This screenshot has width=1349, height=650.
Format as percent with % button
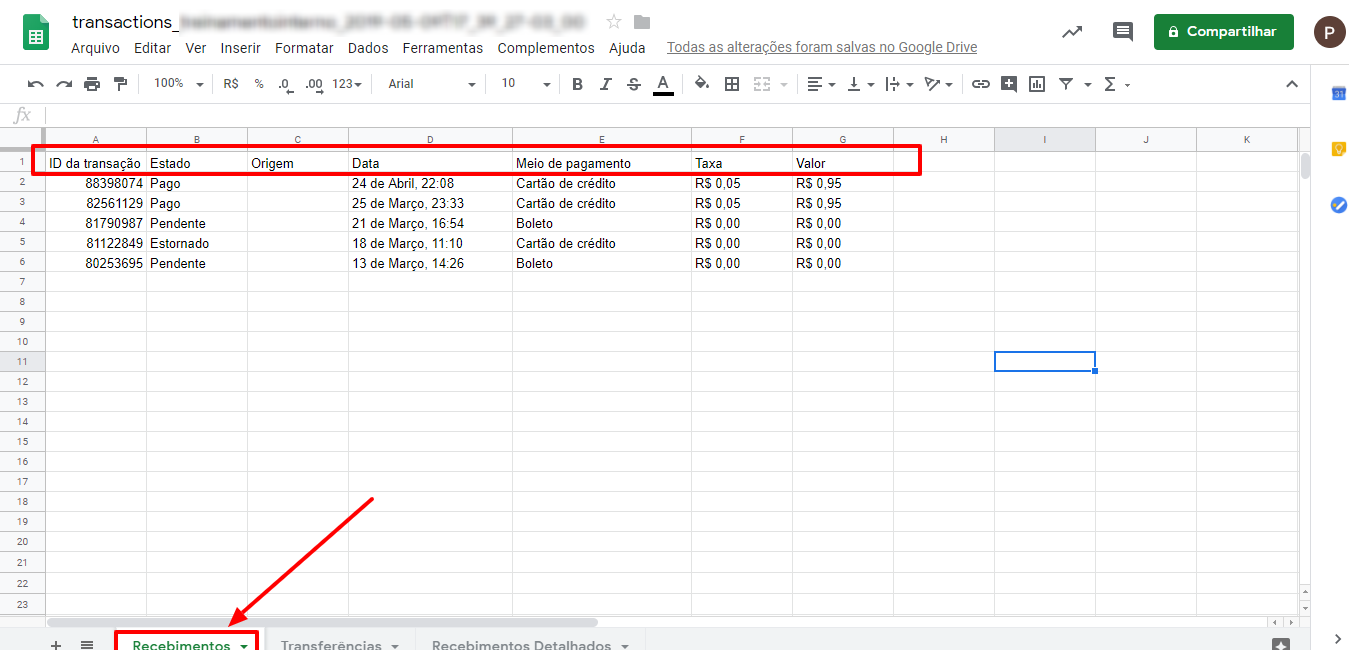[x=259, y=84]
